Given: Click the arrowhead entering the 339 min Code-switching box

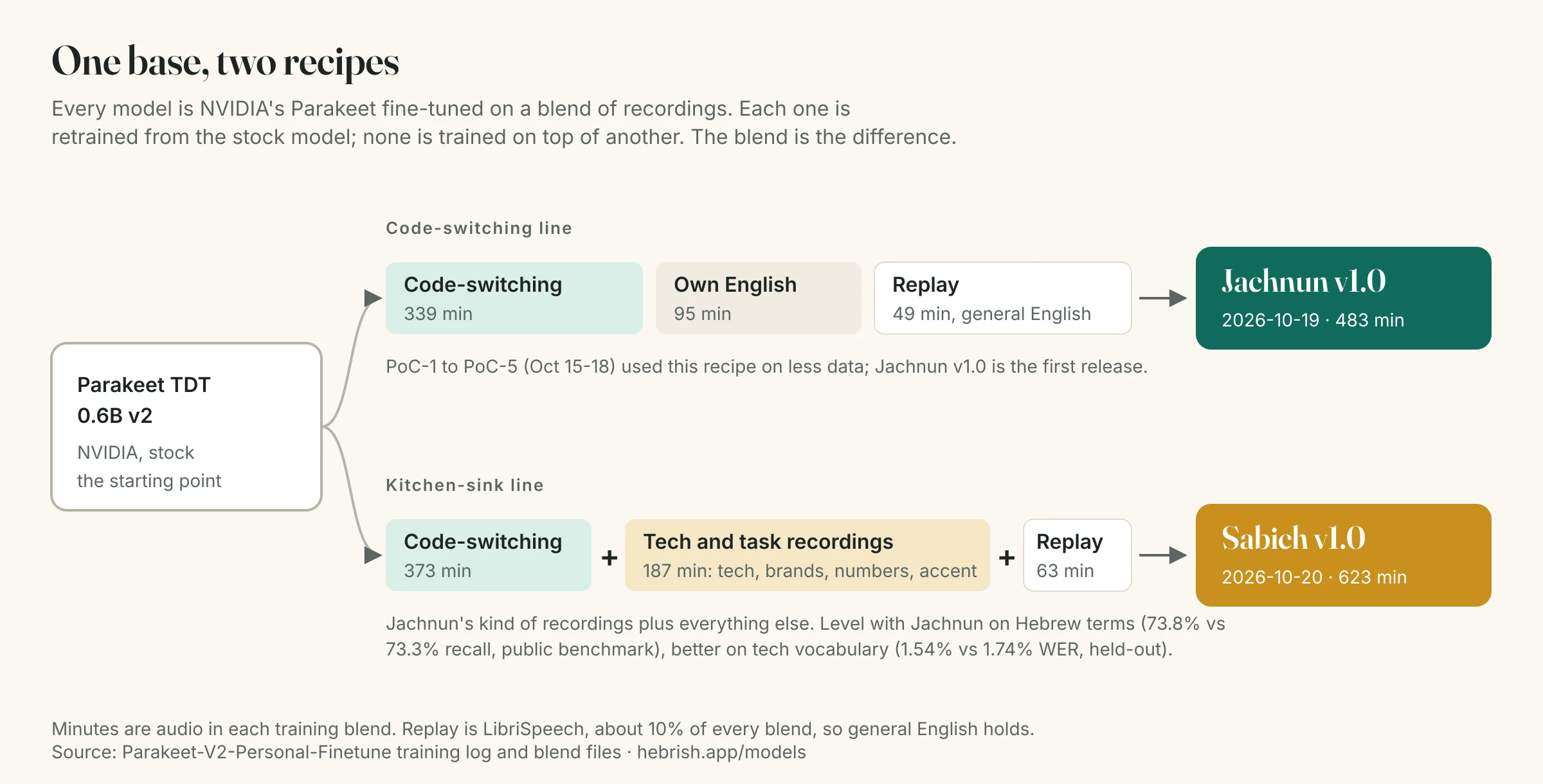Looking at the screenshot, I should [373, 298].
